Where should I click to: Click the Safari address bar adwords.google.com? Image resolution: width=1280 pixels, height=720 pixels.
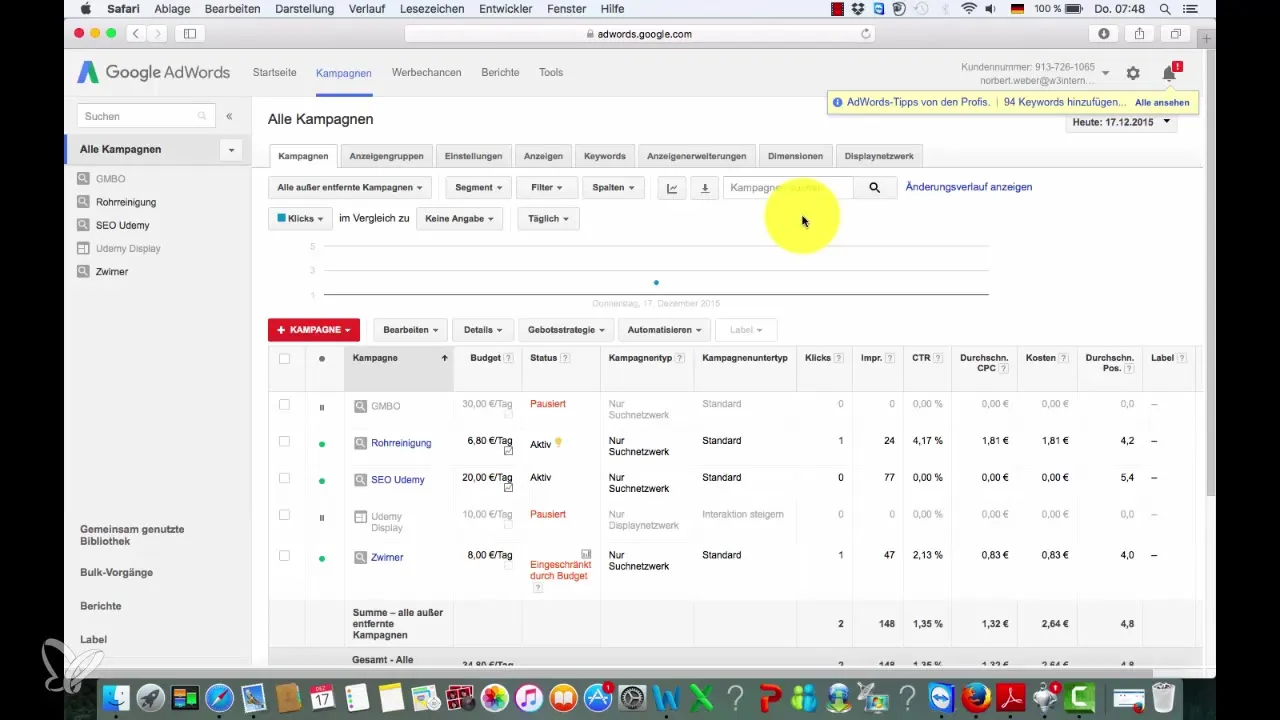(x=640, y=34)
